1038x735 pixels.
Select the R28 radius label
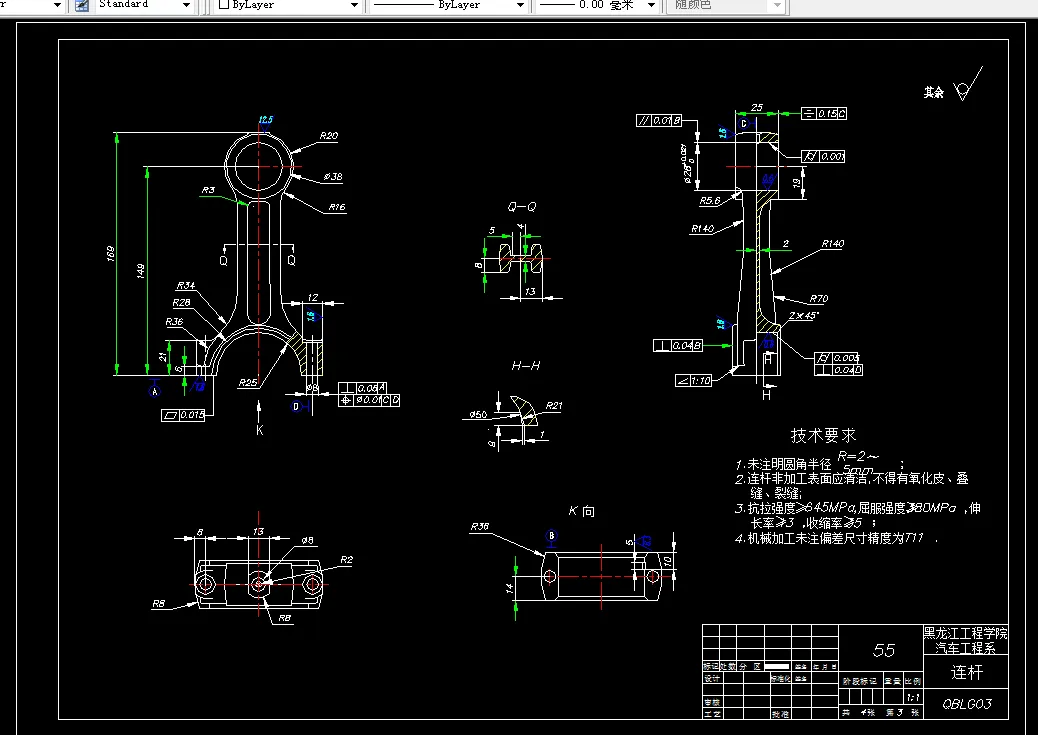181,303
